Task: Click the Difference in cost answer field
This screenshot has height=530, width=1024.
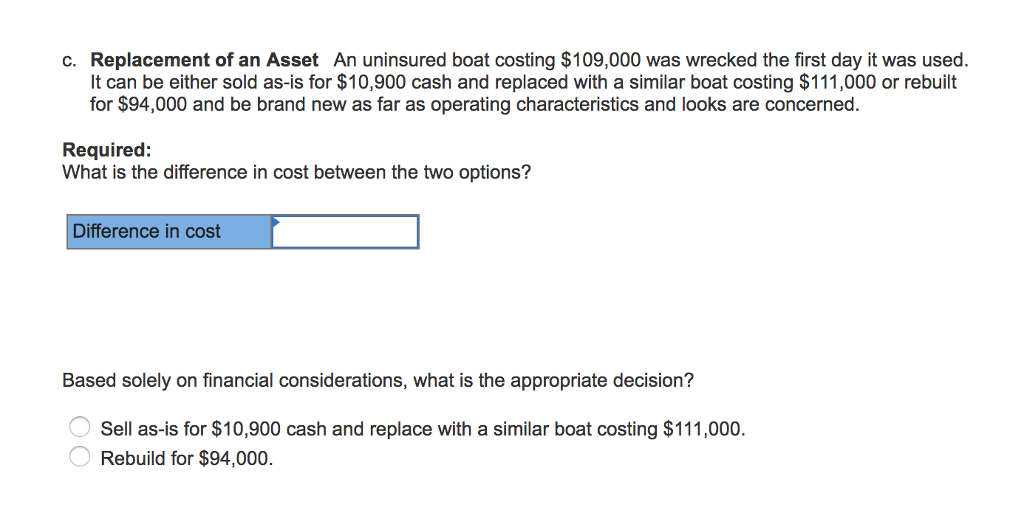Action: click(345, 232)
